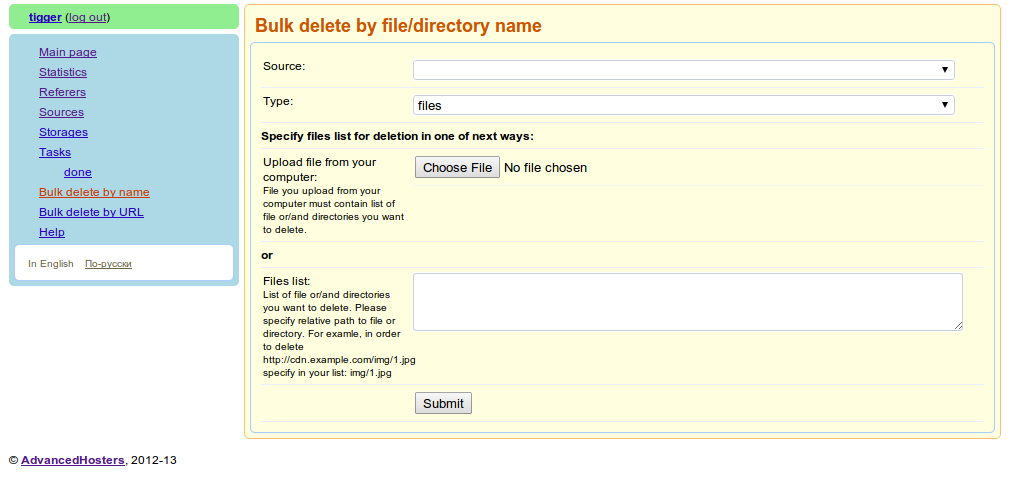Log out of the account
The height and width of the screenshot is (488, 1009).
pyautogui.click(x=88, y=17)
